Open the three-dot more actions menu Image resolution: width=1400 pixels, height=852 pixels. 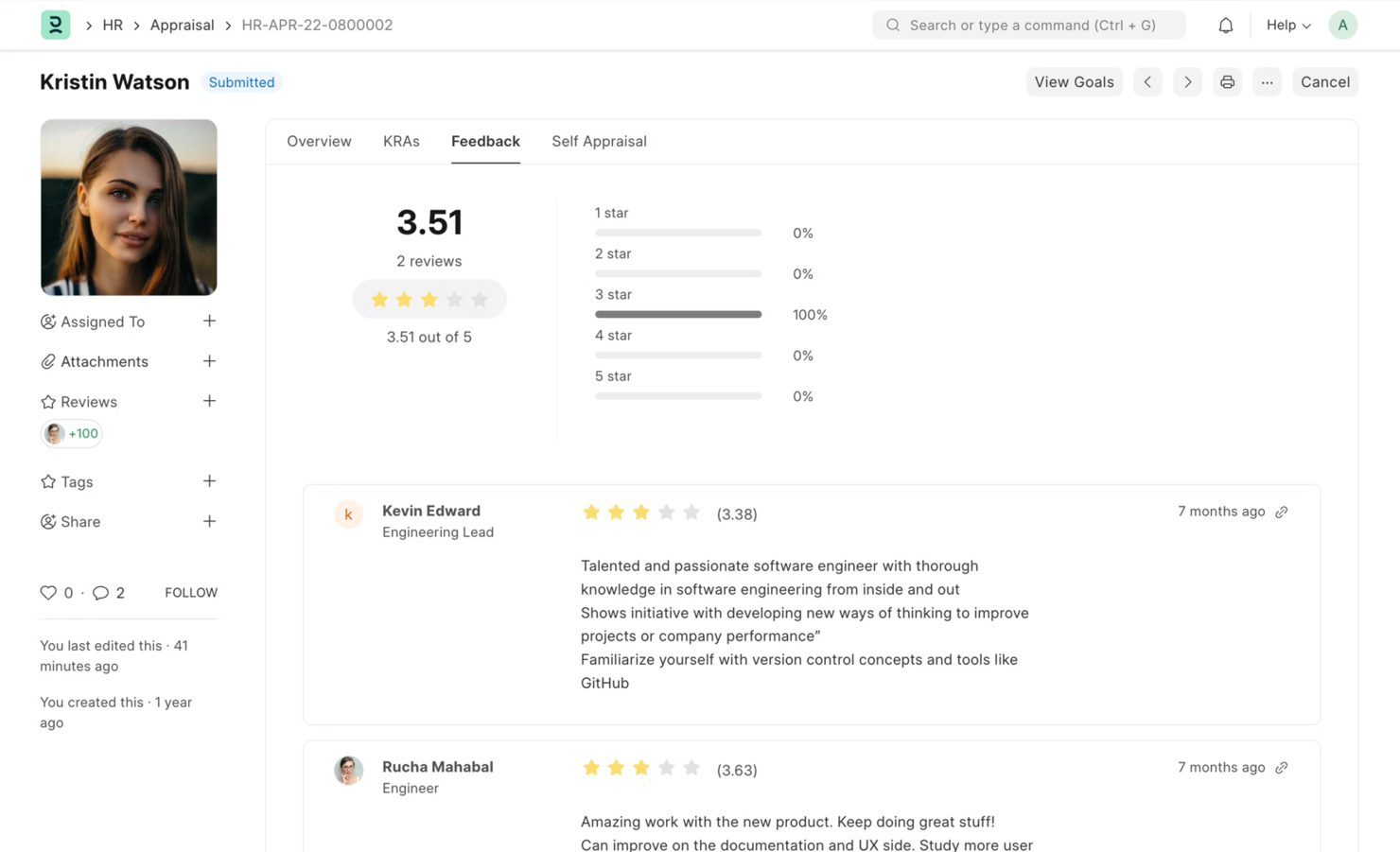tap(1267, 82)
